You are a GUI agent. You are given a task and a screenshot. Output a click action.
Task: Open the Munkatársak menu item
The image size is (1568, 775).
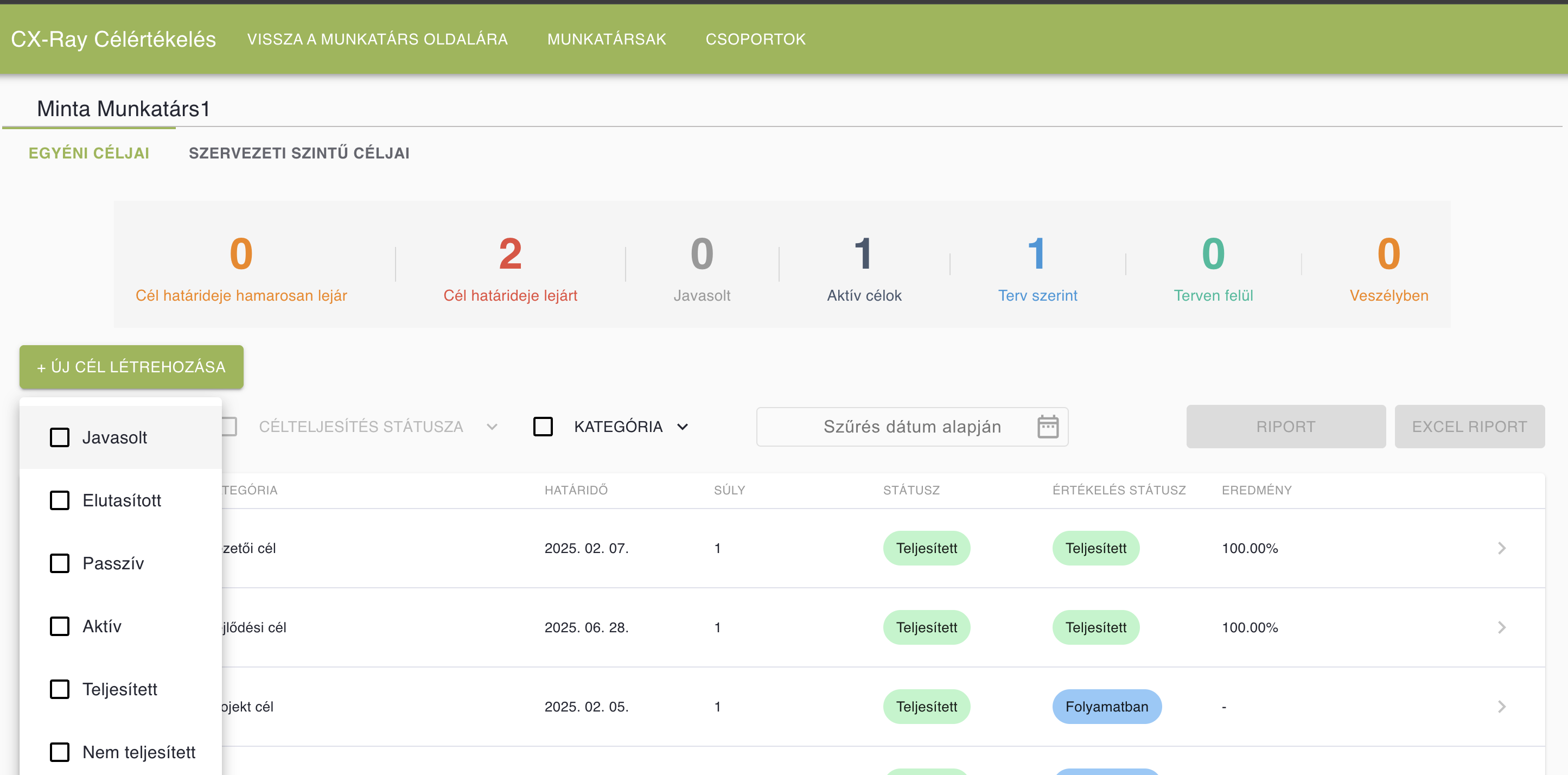[606, 39]
